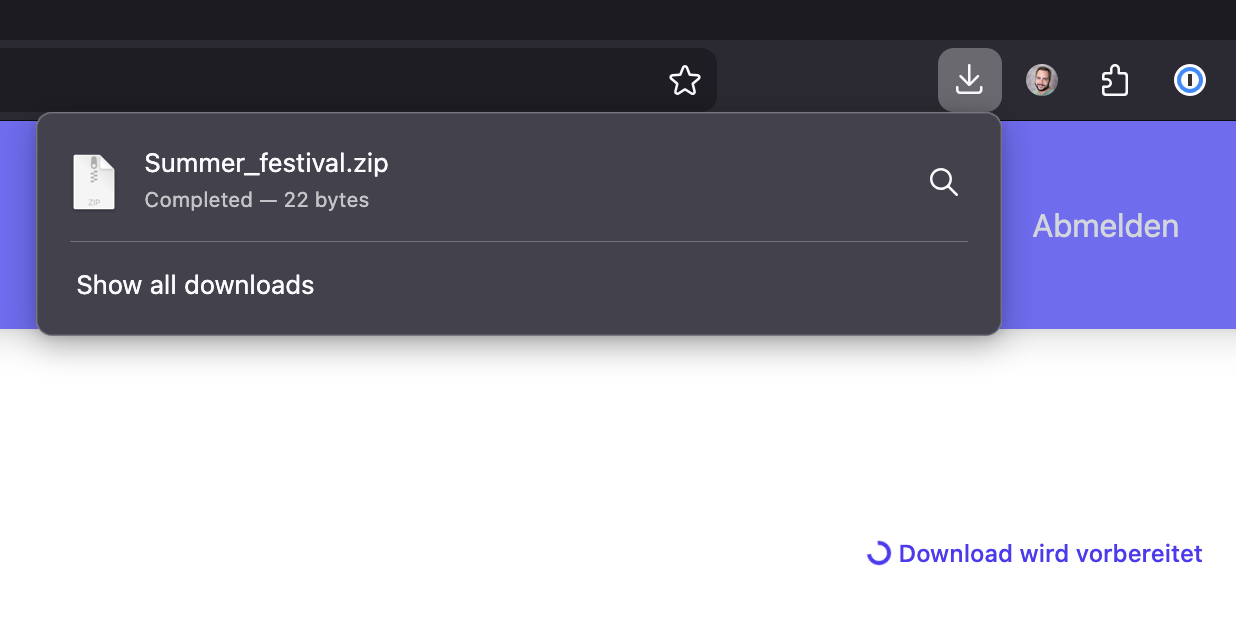Click the Completed — 22 bytes status text

257,200
